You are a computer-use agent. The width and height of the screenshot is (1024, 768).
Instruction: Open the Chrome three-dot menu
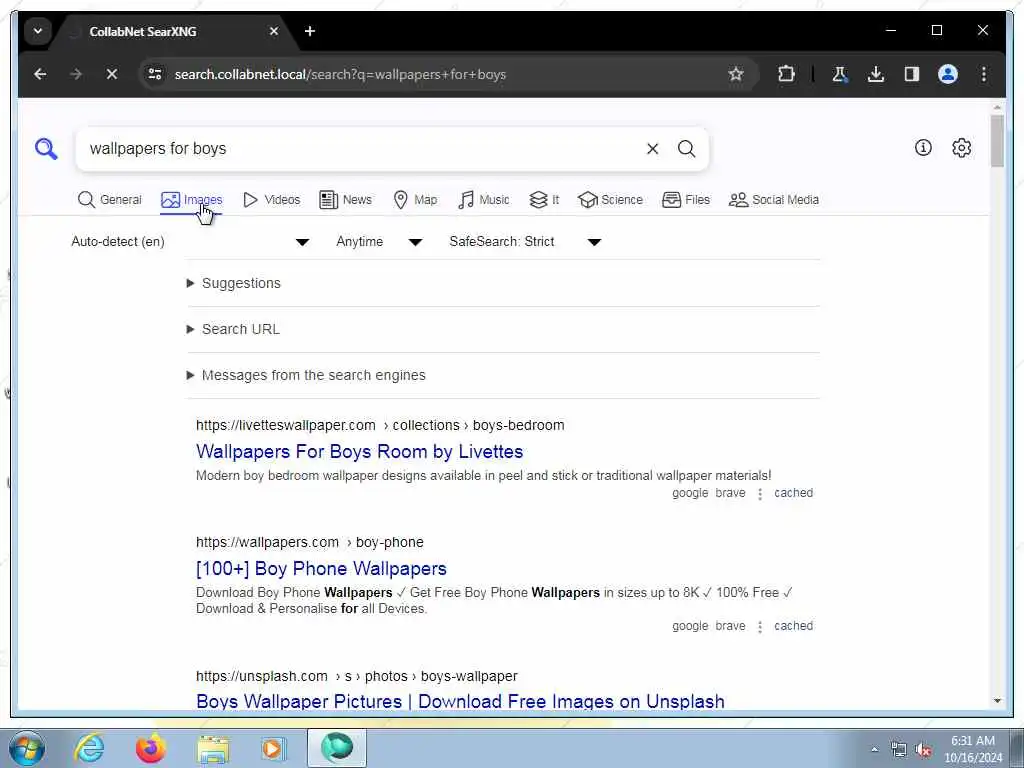984,74
